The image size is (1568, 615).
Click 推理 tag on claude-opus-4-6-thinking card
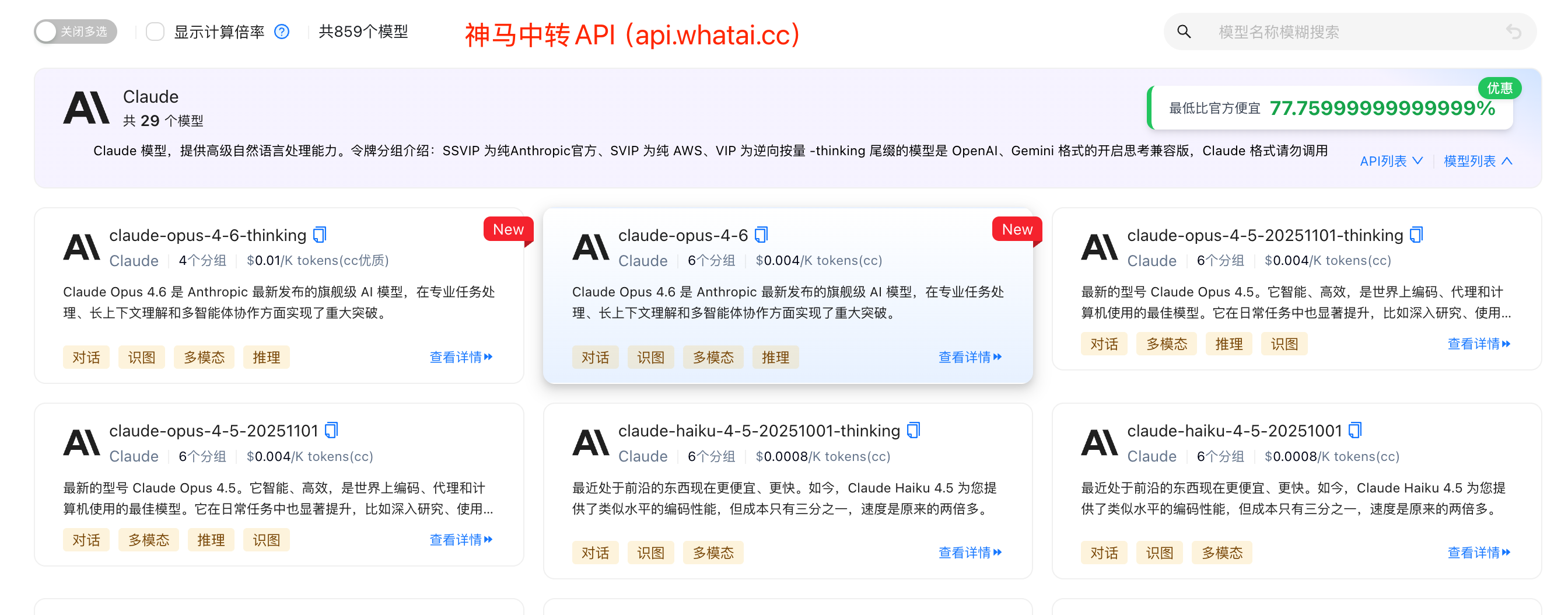tap(266, 357)
